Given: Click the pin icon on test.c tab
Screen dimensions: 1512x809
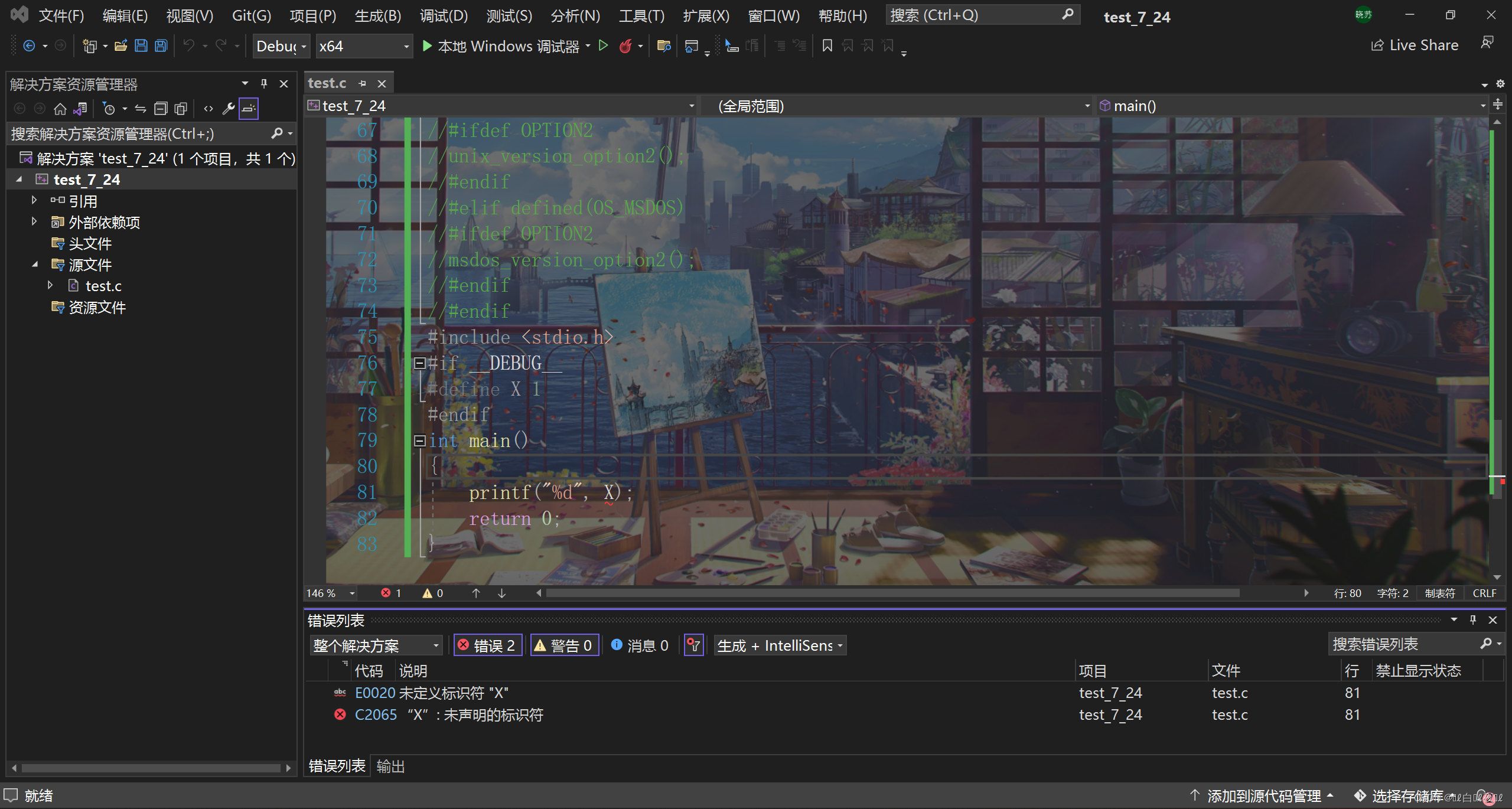Looking at the screenshot, I should [x=363, y=84].
